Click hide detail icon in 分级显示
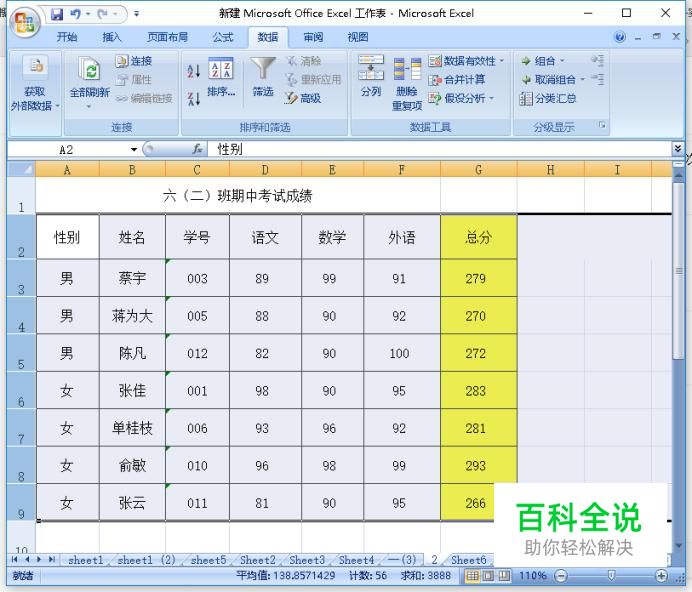 [x=598, y=79]
